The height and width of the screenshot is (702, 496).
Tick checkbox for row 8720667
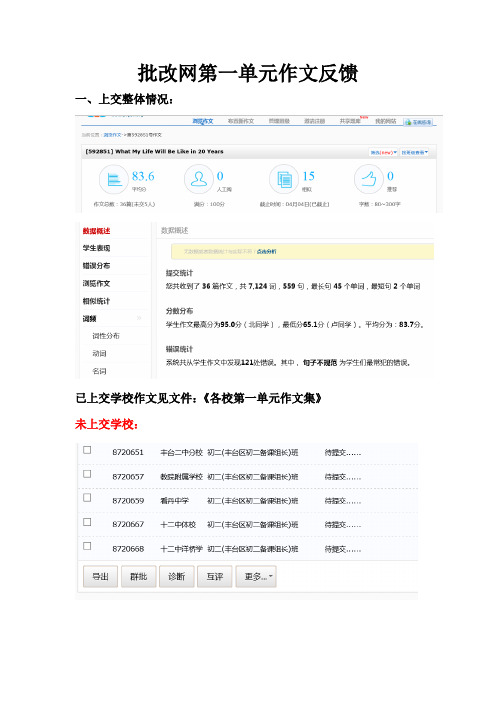pos(87,522)
